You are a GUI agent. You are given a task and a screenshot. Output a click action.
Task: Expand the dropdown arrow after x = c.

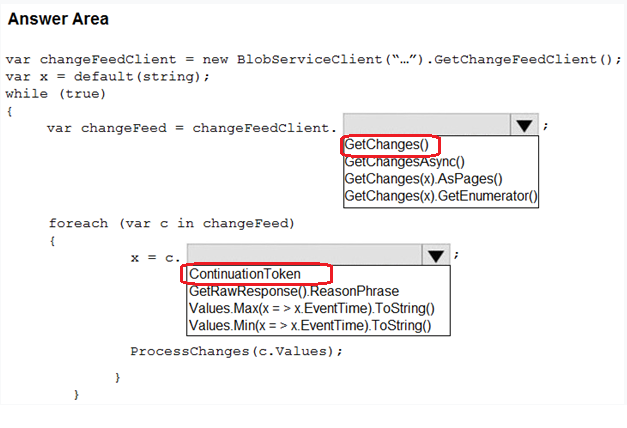pos(435,256)
